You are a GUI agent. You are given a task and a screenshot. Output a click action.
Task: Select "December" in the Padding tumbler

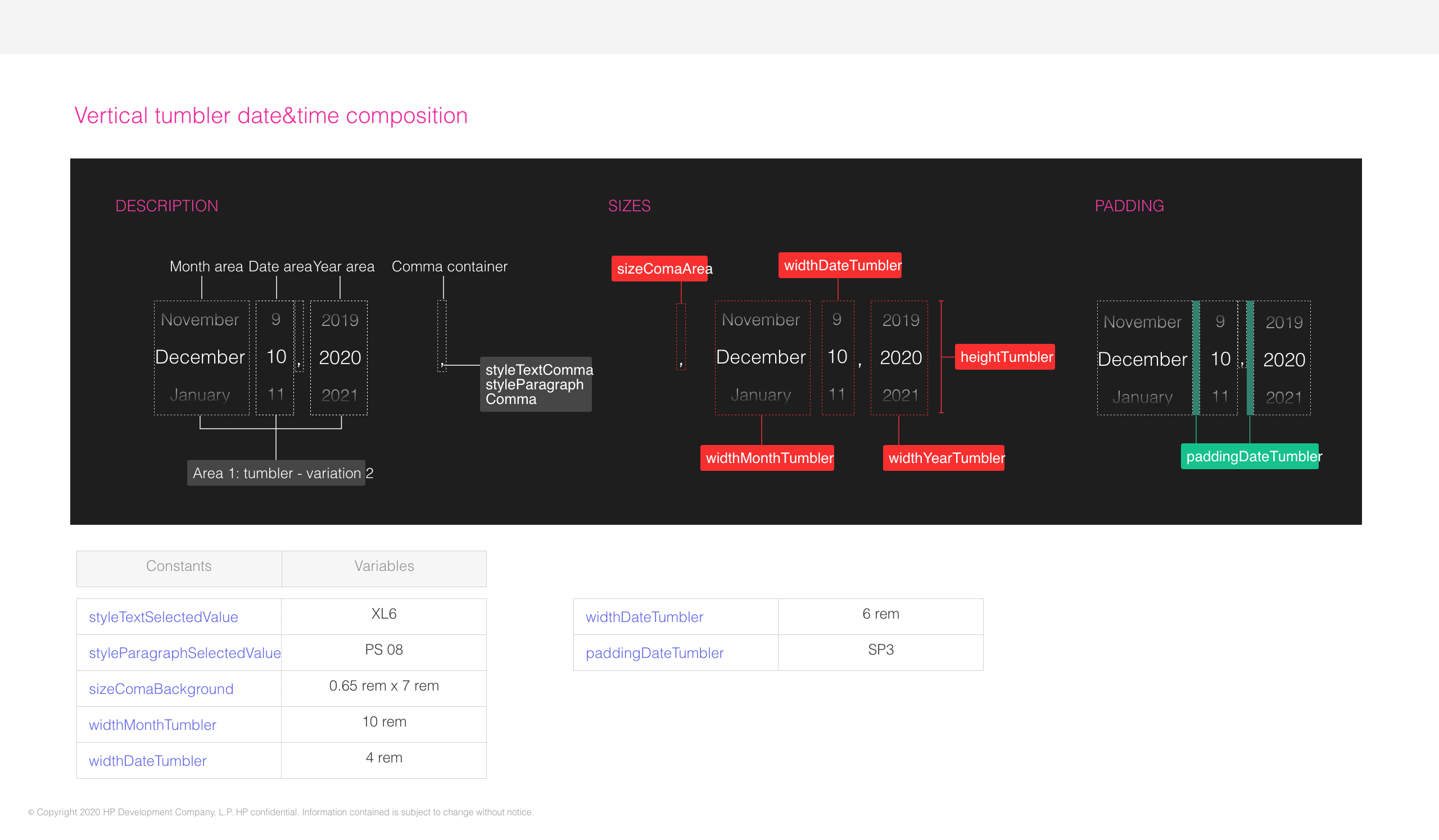click(1143, 360)
